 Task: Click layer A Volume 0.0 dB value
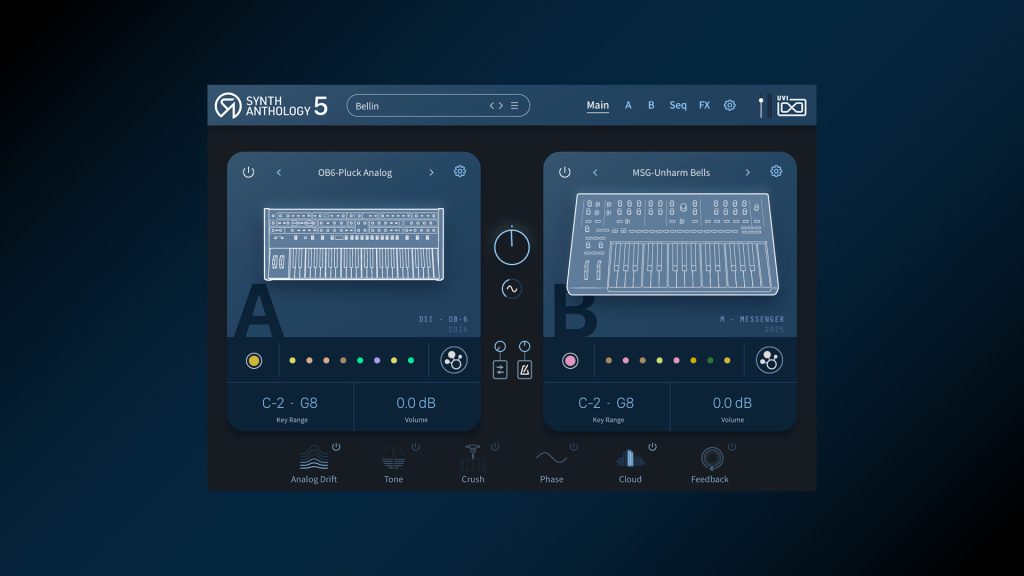coord(416,403)
